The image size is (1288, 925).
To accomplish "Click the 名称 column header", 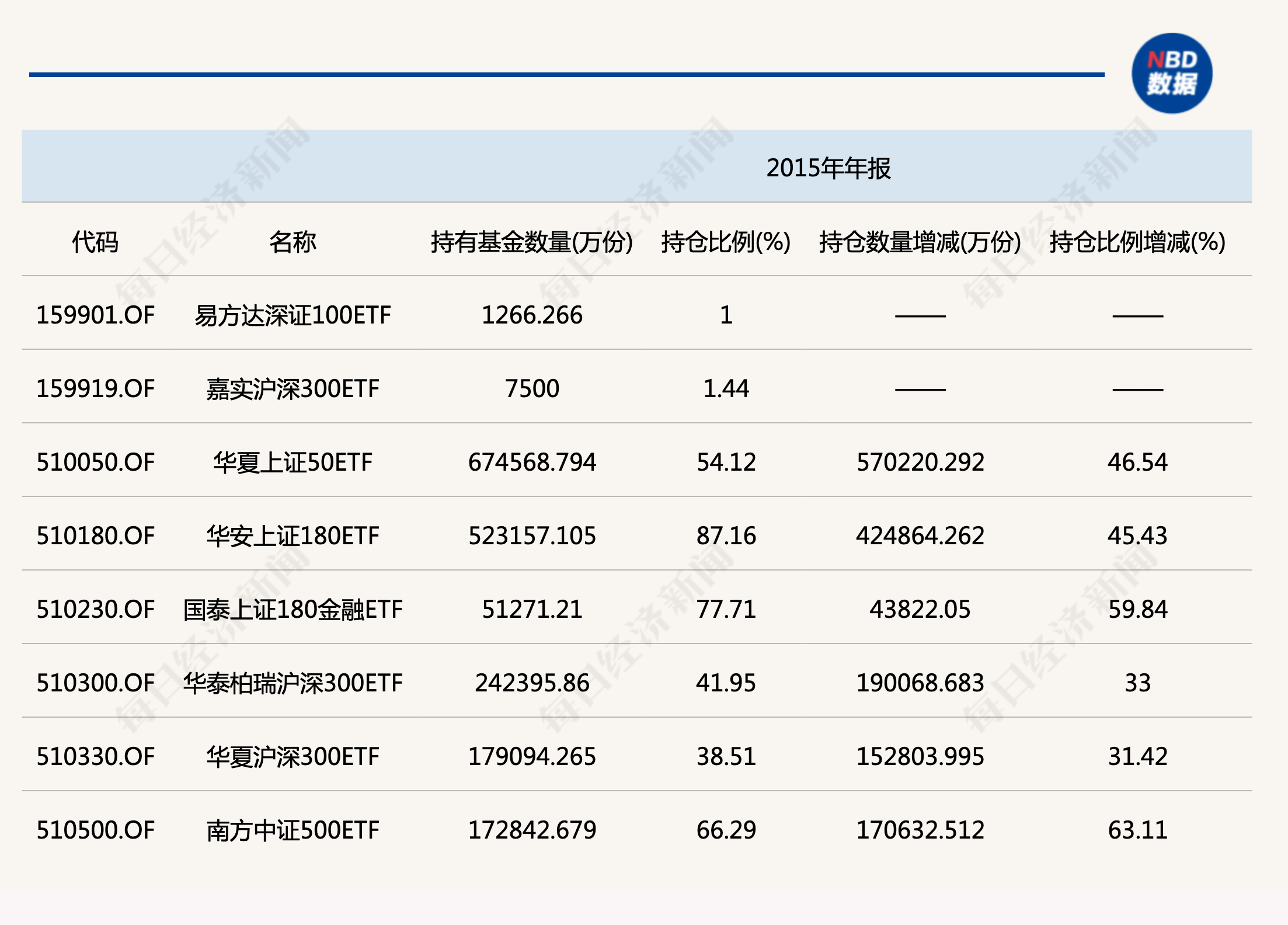I will (293, 242).
